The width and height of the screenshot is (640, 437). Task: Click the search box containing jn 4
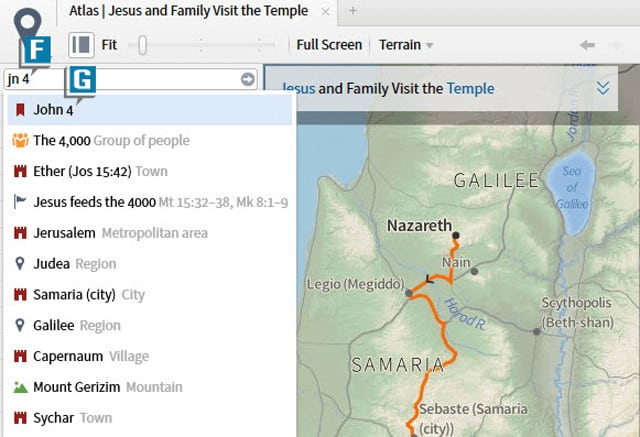(120, 79)
